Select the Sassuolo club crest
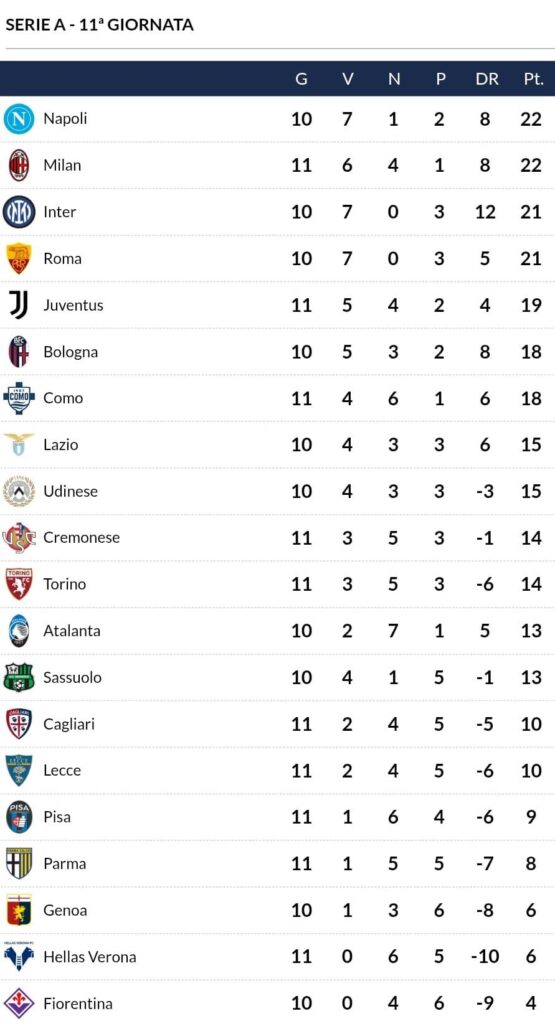555x1024 pixels. click(x=19, y=677)
